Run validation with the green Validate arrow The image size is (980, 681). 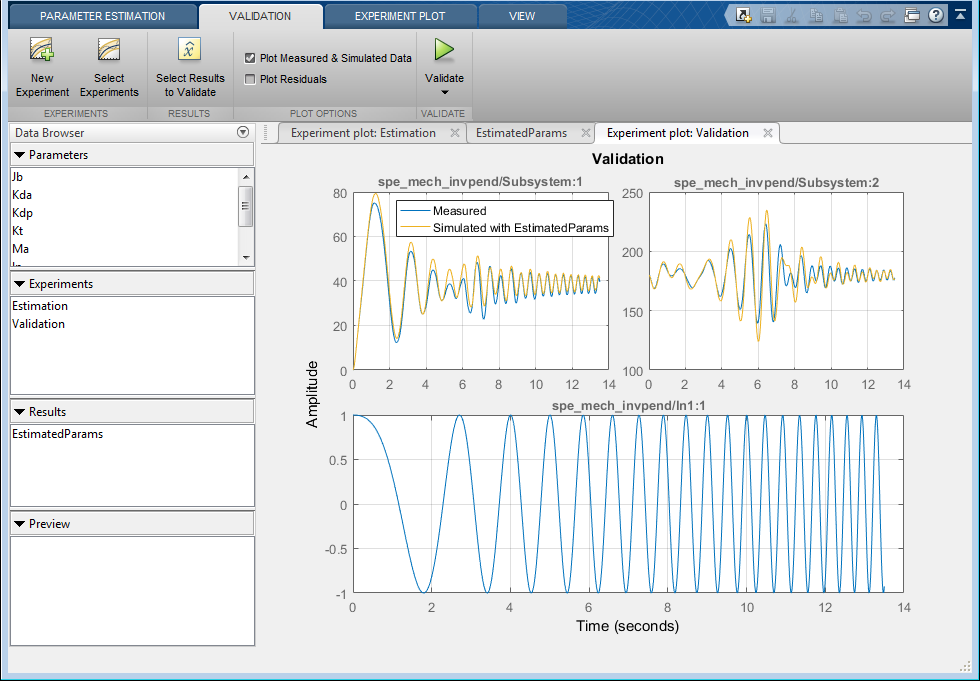point(444,50)
